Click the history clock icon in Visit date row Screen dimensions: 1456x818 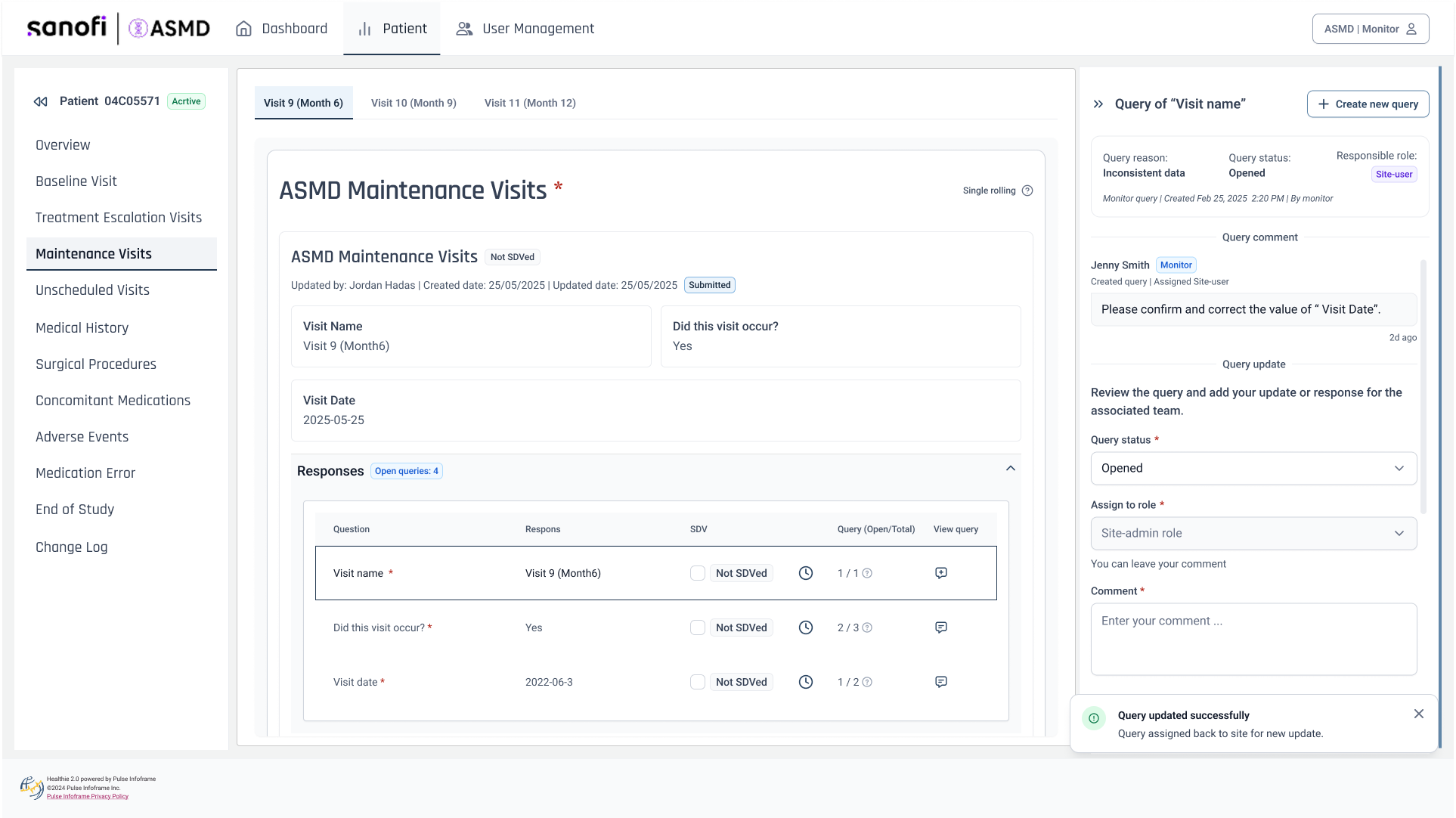806,682
